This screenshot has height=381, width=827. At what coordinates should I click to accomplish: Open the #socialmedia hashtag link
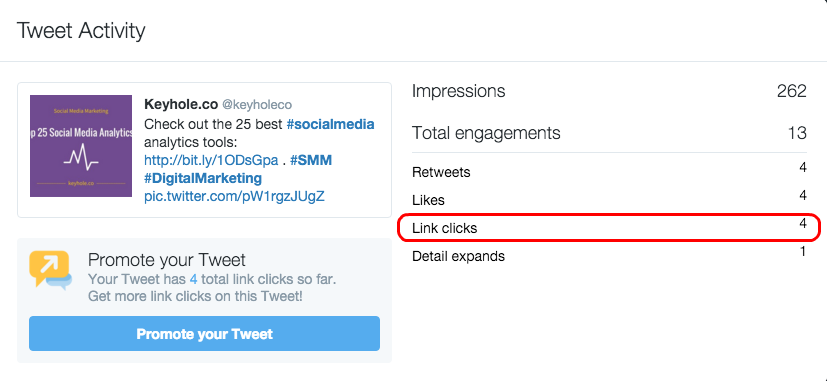[330, 125]
